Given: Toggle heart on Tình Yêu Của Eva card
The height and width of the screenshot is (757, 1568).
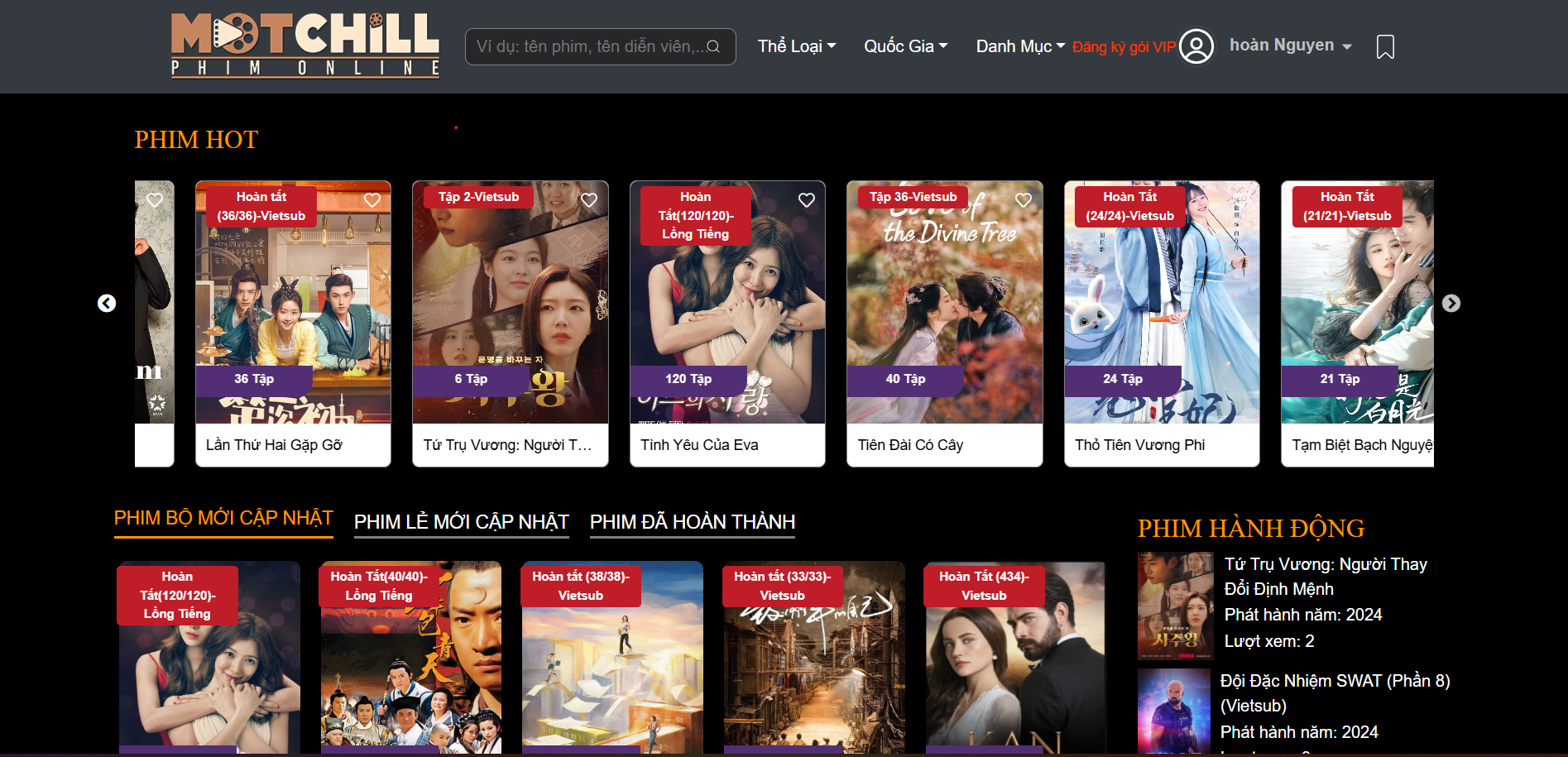Looking at the screenshot, I should [x=807, y=200].
